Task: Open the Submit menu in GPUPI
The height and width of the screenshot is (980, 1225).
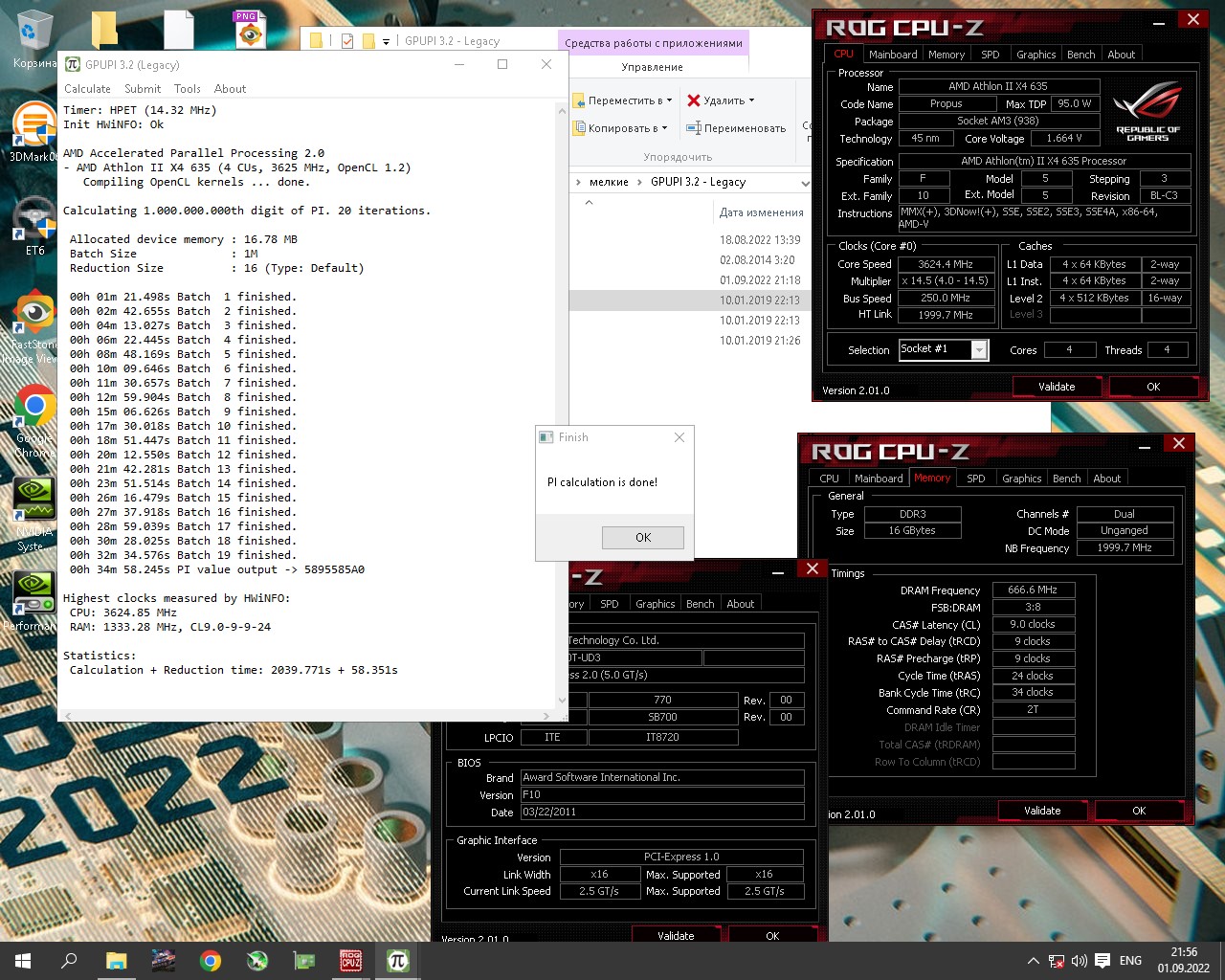Action: (x=143, y=89)
